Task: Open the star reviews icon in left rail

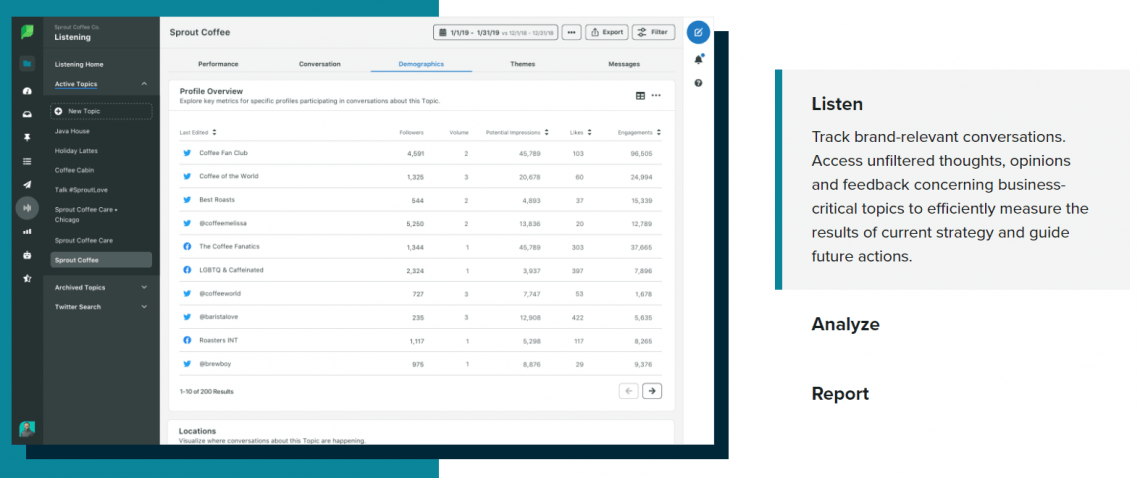Action: [x=27, y=278]
